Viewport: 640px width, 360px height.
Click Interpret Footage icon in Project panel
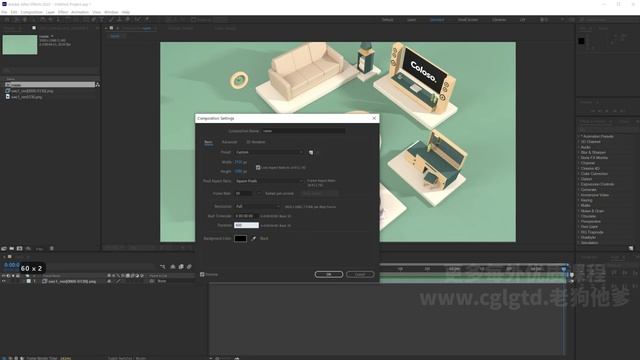pyautogui.click(x=4, y=248)
